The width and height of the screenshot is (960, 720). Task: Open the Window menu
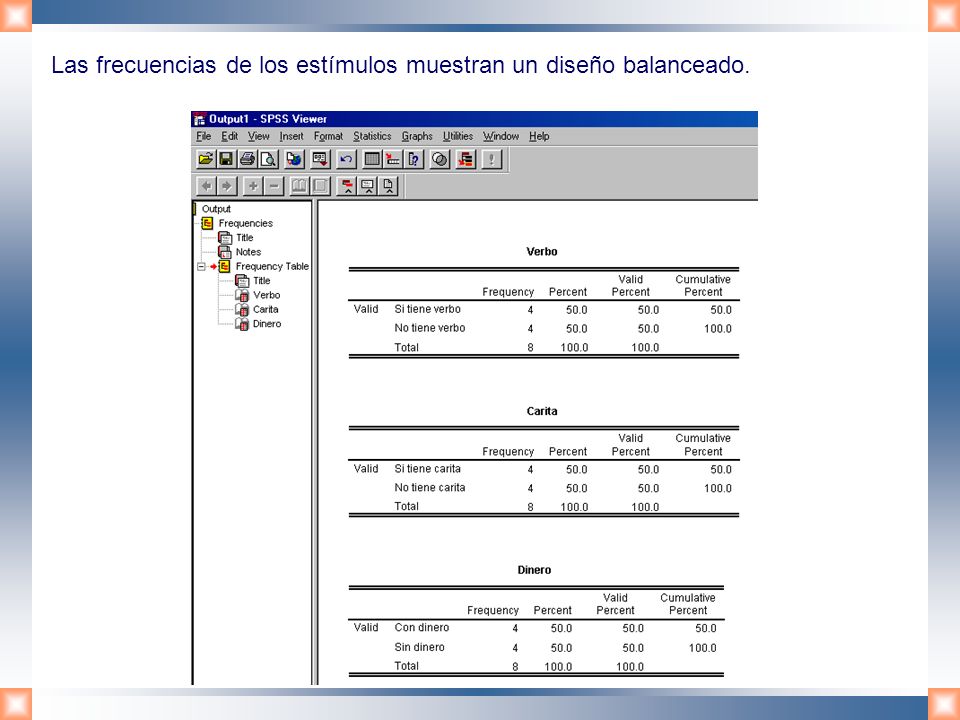(501, 136)
